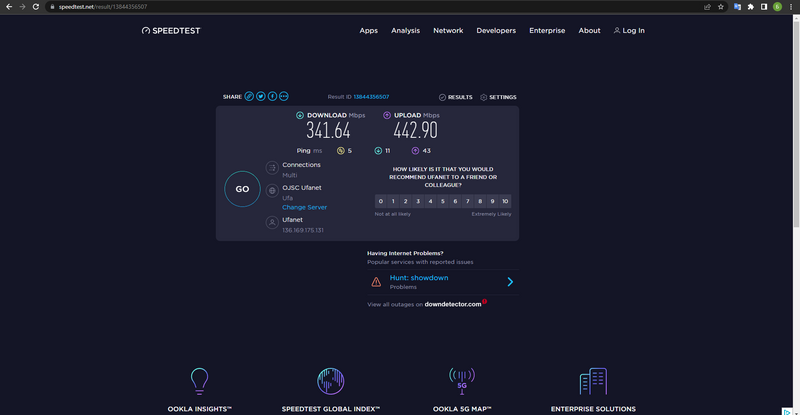The height and width of the screenshot is (415, 800).
Task: Share this page from address bar
Action: coord(707,7)
